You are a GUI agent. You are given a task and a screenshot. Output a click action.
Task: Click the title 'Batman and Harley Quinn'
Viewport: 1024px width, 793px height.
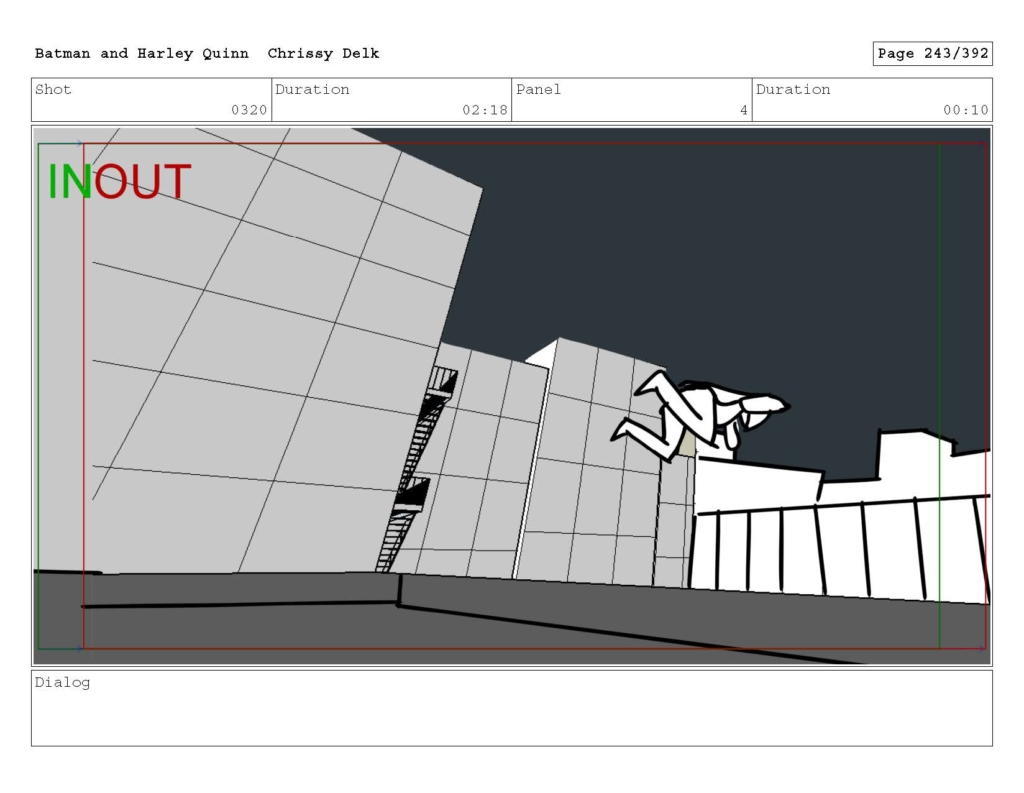[142, 54]
